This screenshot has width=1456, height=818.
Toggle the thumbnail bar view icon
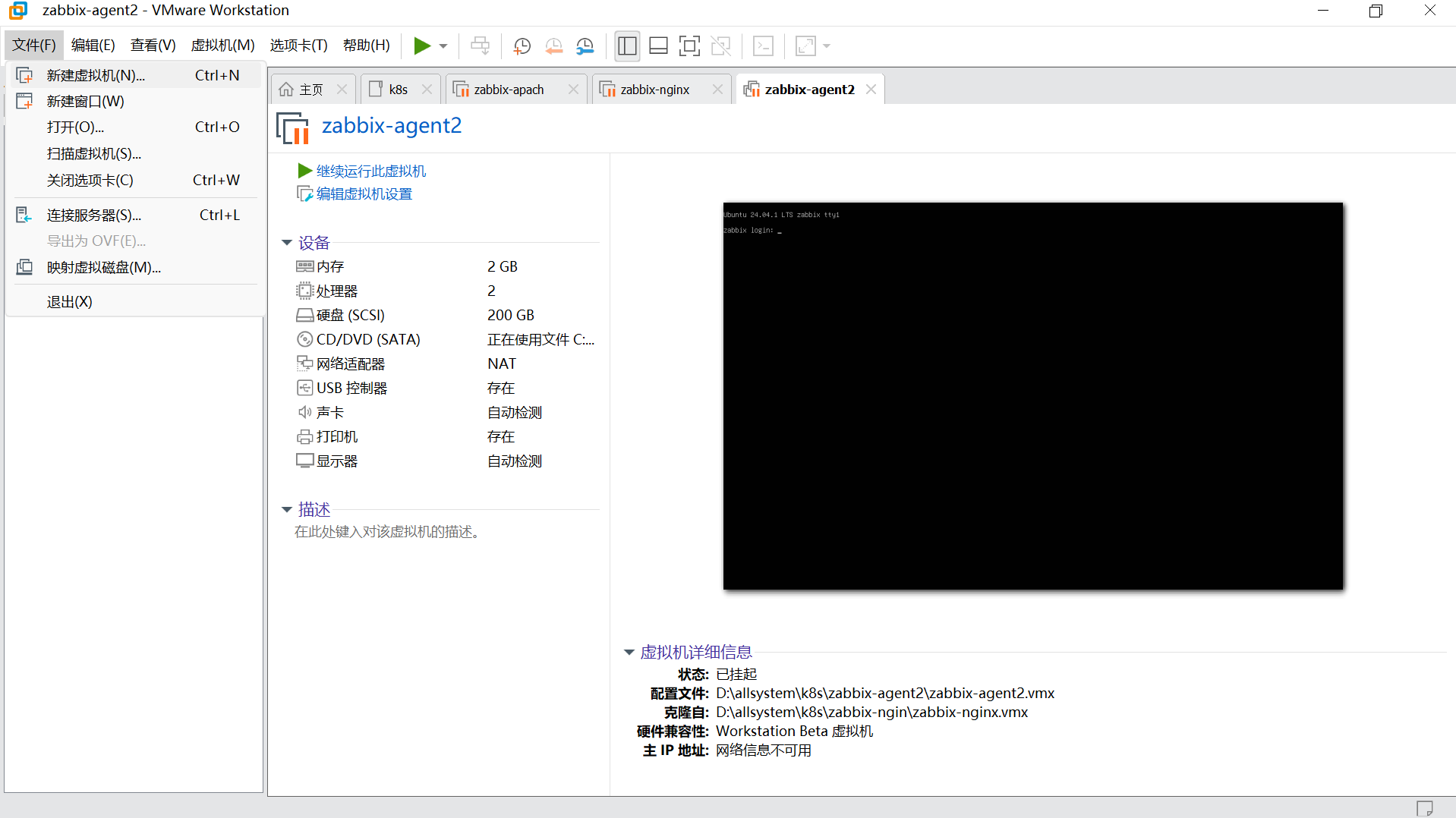tap(658, 46)
